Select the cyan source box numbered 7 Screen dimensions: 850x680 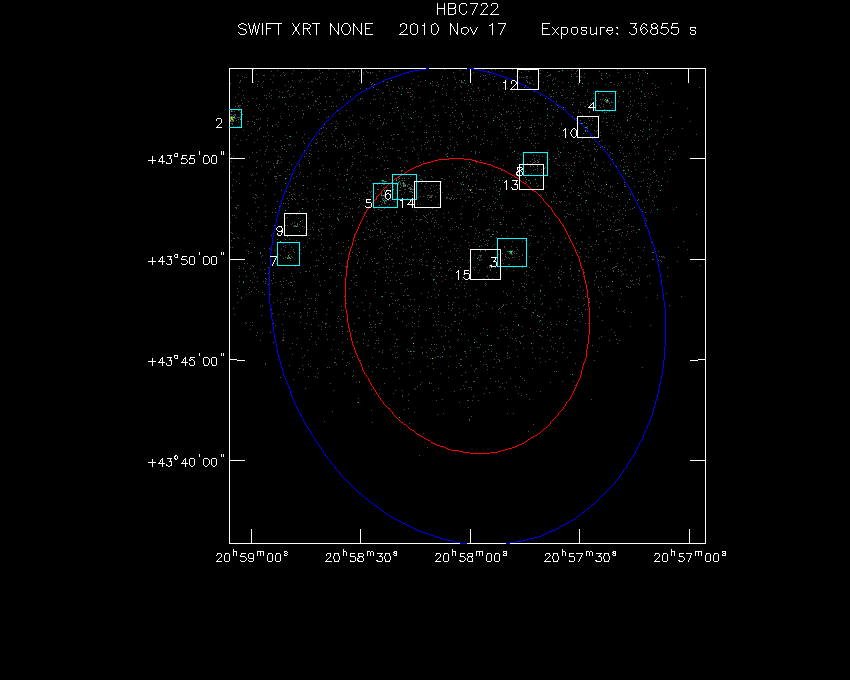[288, 254]
